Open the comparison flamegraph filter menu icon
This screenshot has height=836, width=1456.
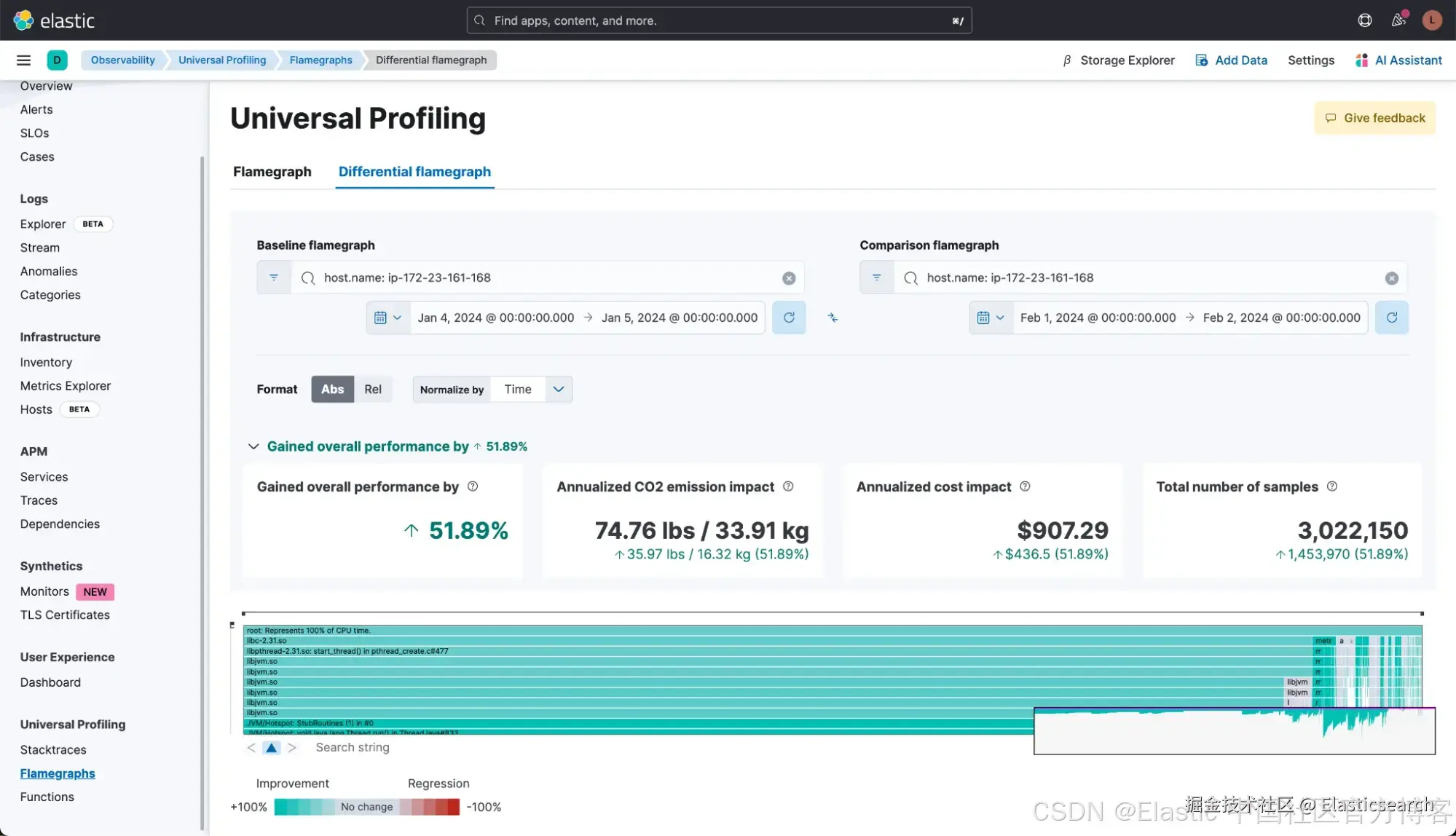tap(876, 277)
